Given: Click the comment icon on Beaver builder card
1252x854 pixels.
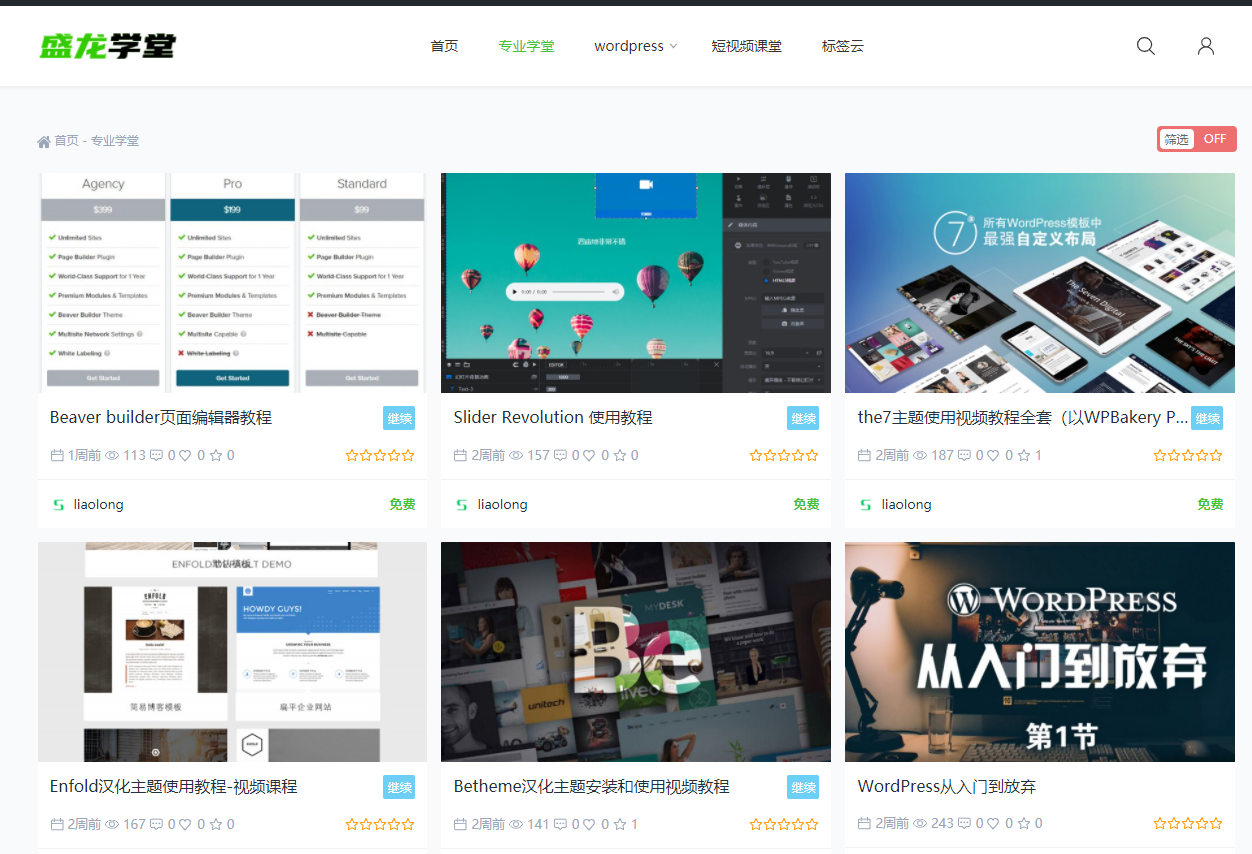Looking at the screenshot, I should (156, 455).
